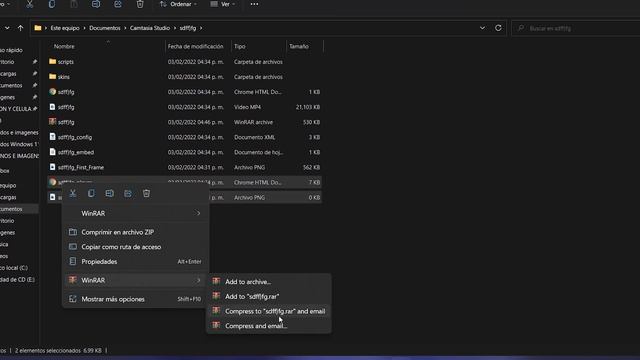Sort by the Tamaño column header

(299, 47)
